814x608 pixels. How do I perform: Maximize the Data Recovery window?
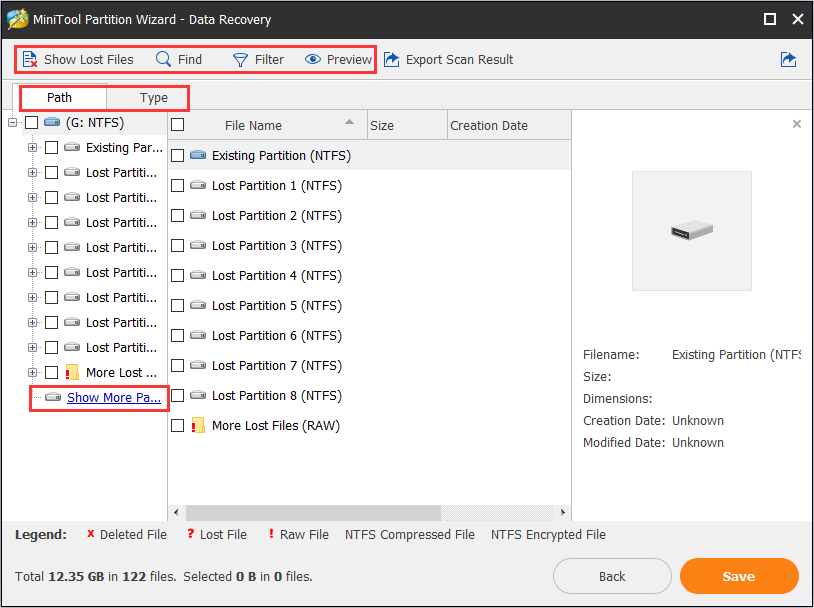(x=770, y=19)
